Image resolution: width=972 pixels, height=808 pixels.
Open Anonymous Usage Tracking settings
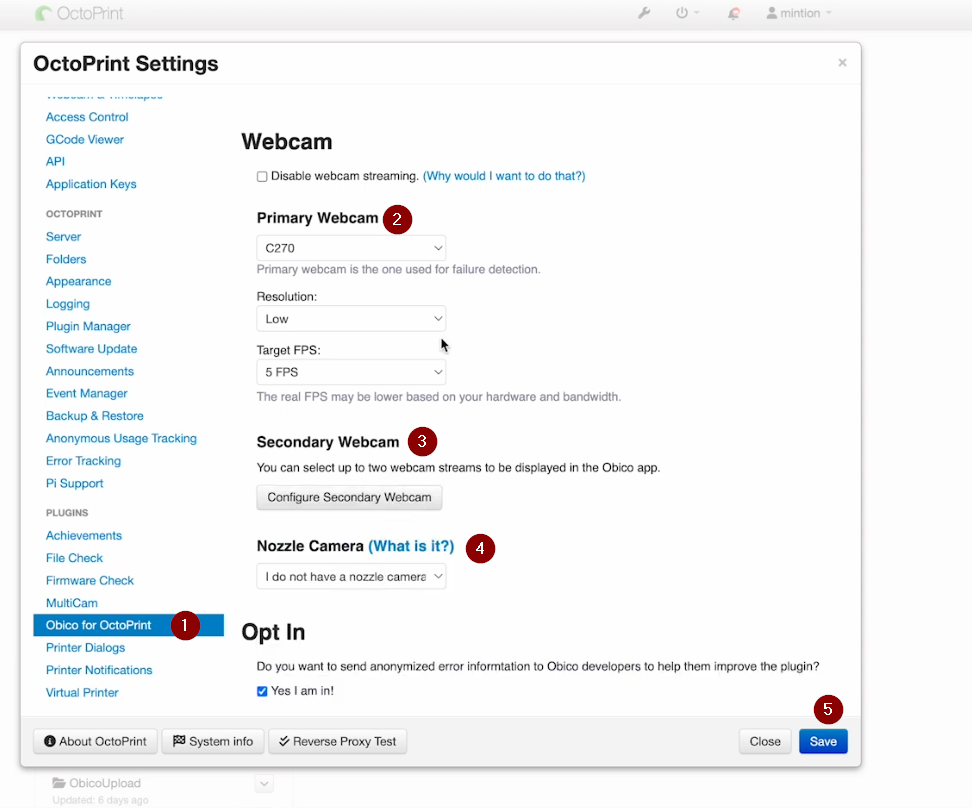click(122, 438)
